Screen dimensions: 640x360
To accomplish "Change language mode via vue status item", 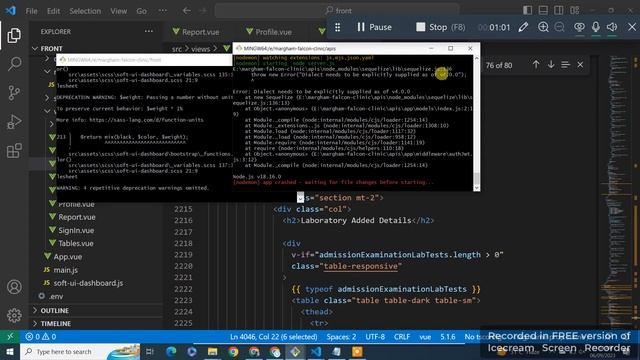I will tap(425, 337).
